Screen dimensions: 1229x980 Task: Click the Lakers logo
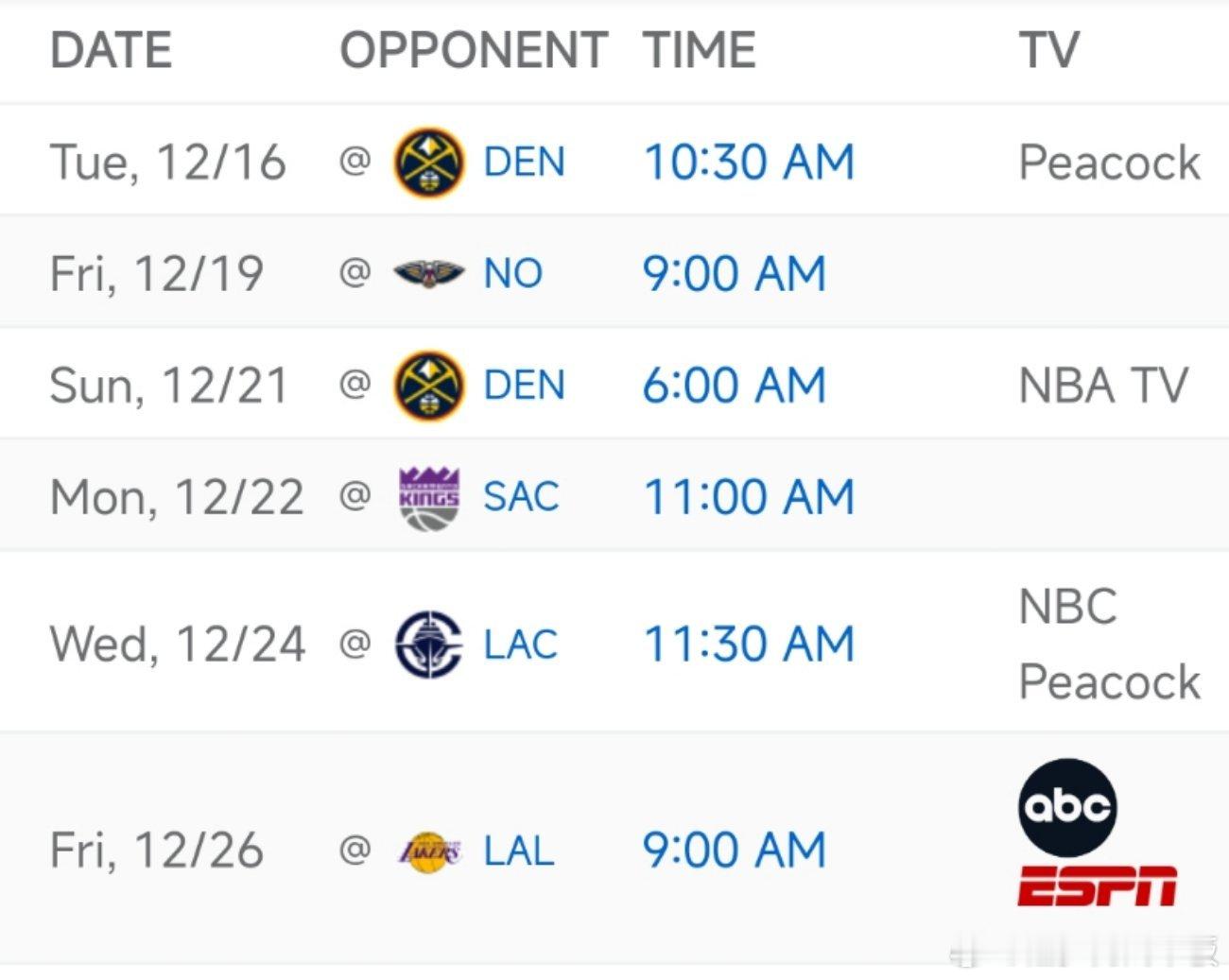[x=428, y=851]
